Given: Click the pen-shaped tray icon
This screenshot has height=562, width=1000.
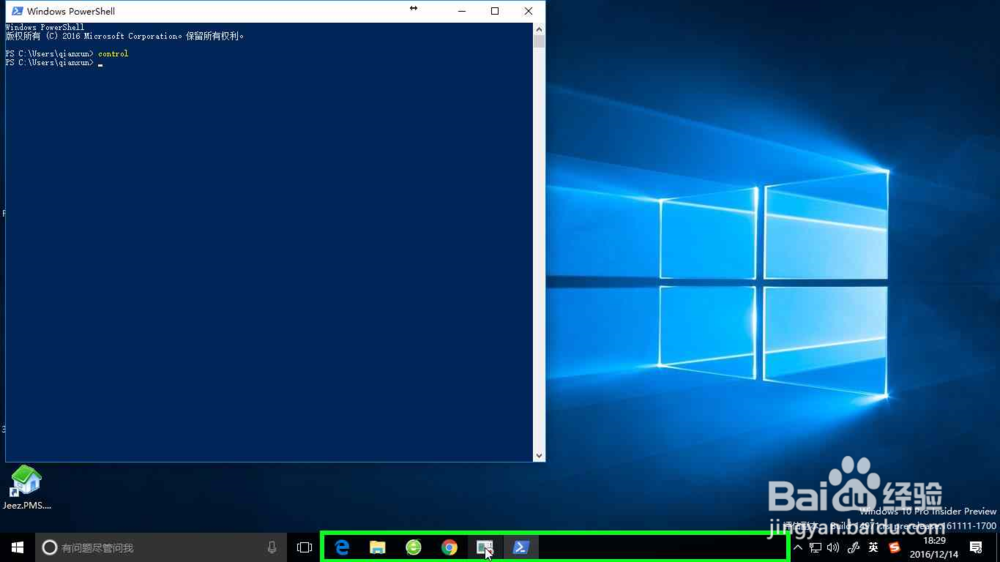Looking at the screenshot, I should (853, 547).
